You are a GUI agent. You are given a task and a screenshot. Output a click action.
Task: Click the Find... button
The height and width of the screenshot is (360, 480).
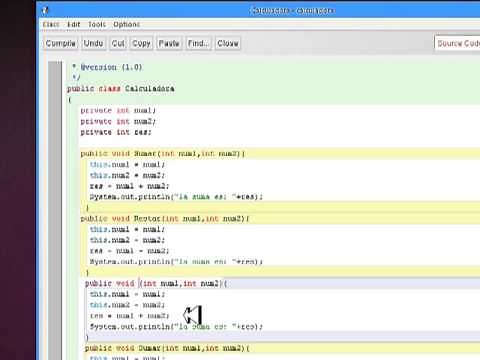coord(198,43)
